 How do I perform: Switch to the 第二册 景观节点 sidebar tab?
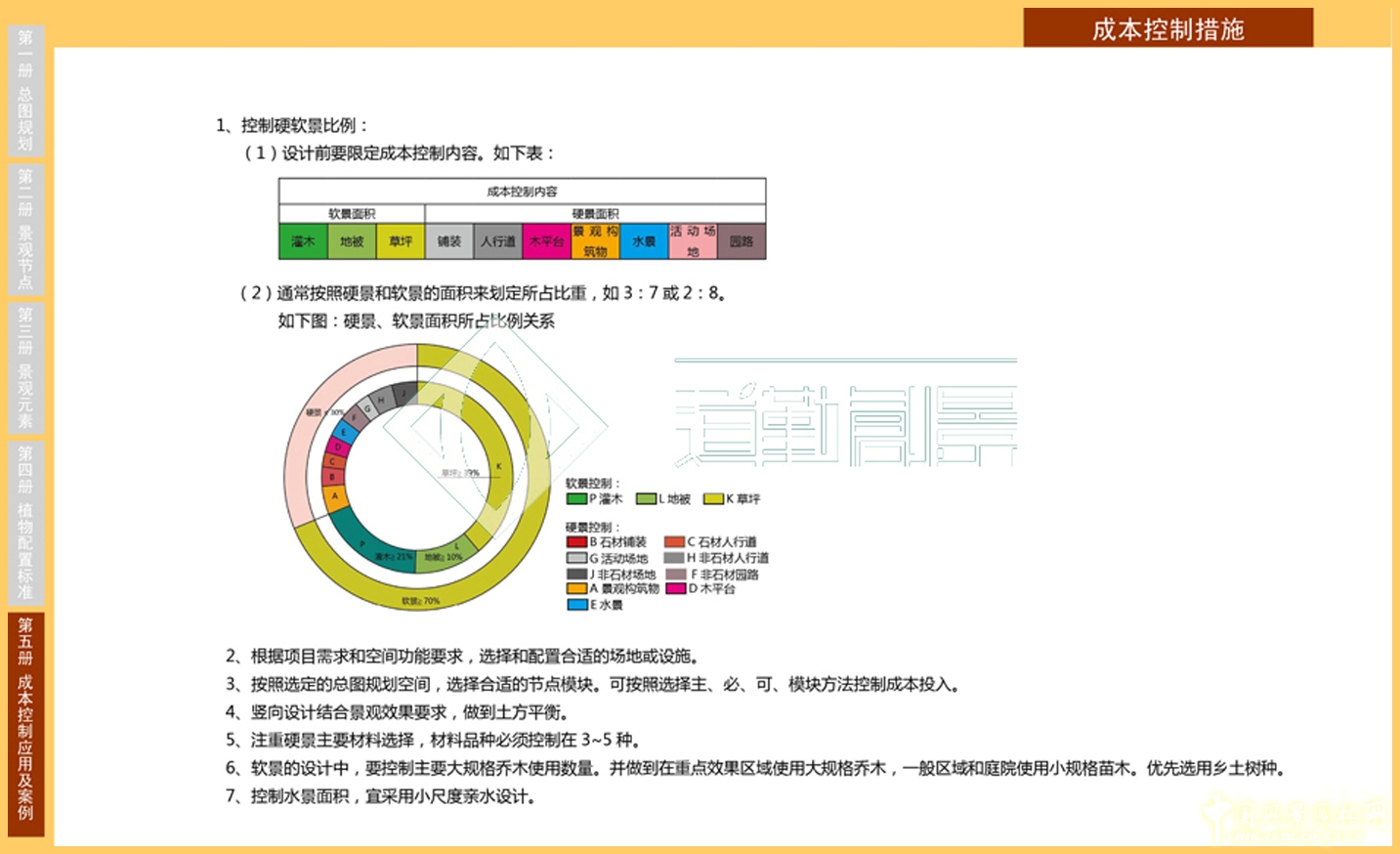click(x=25, y=230)
